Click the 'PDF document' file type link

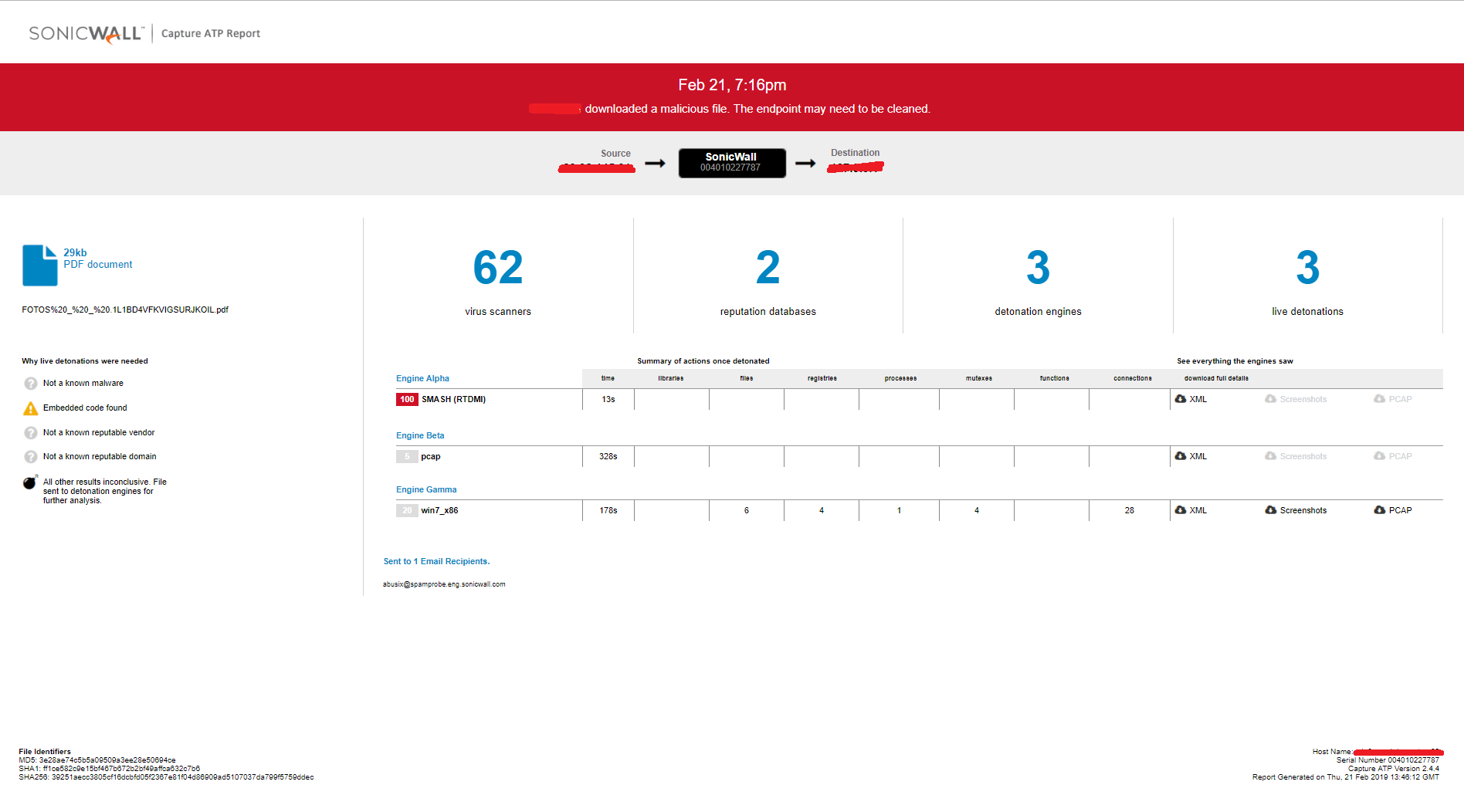point(98,265)
